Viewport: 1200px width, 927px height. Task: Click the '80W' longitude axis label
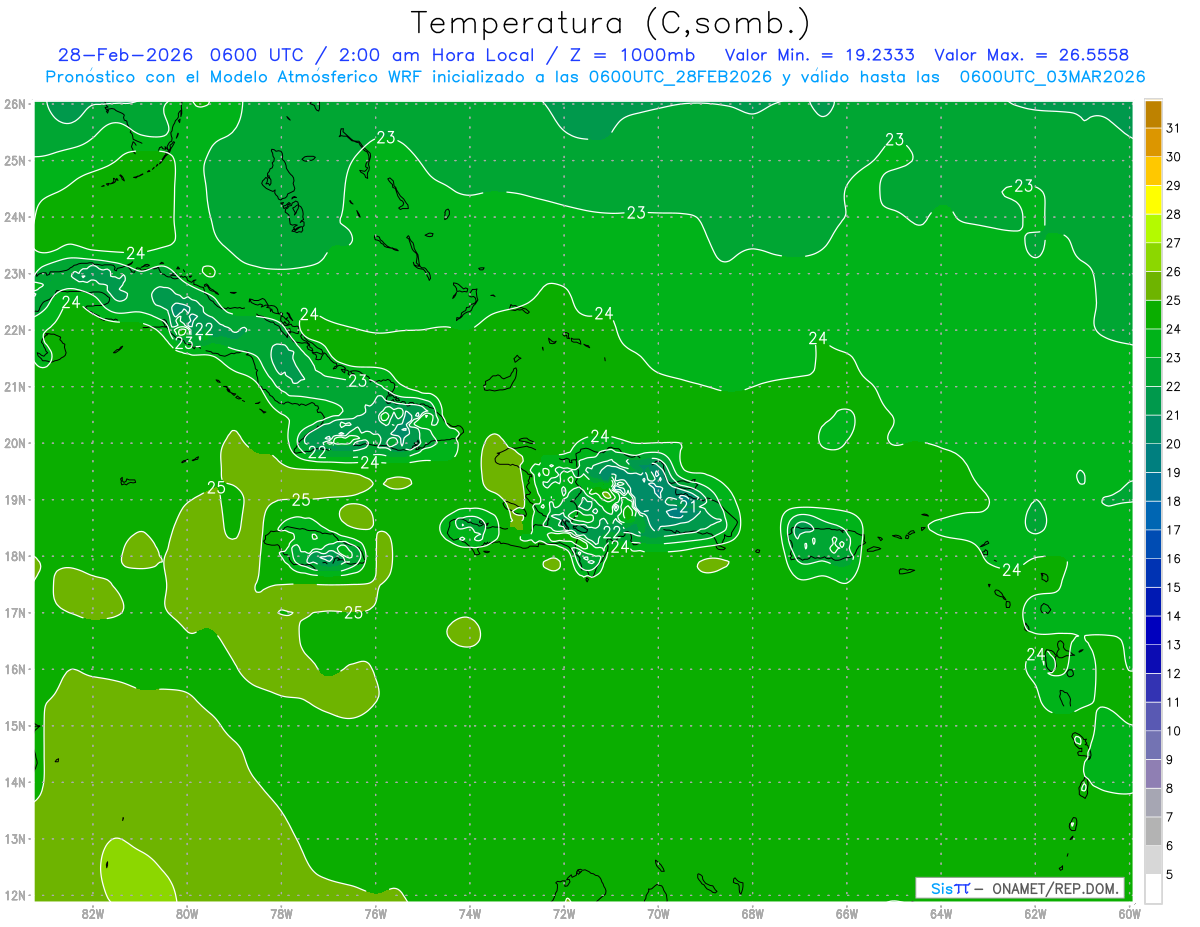click(x=187, y=912)
